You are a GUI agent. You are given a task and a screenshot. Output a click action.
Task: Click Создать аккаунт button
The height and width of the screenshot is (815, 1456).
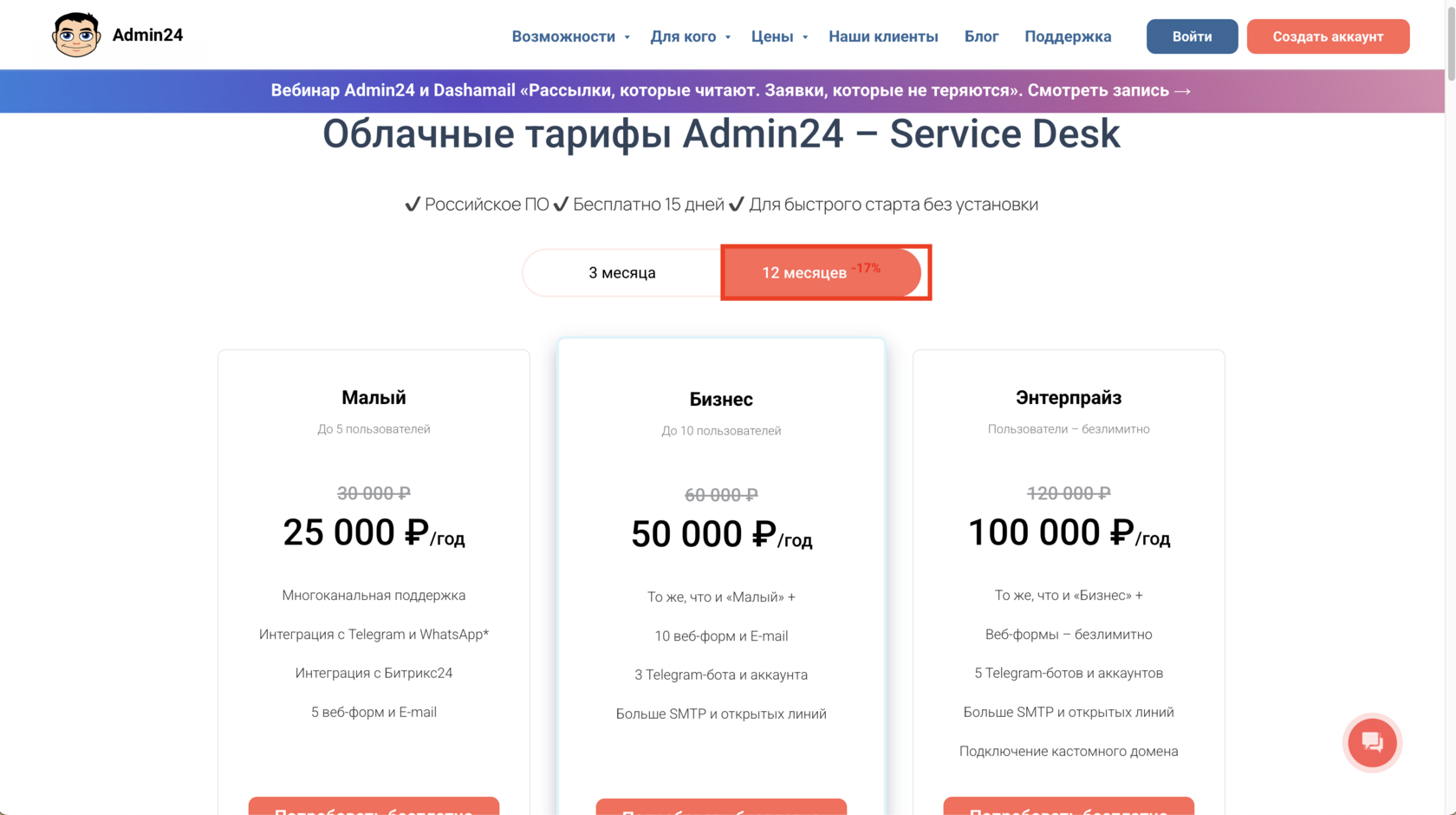click(1328, 36)
